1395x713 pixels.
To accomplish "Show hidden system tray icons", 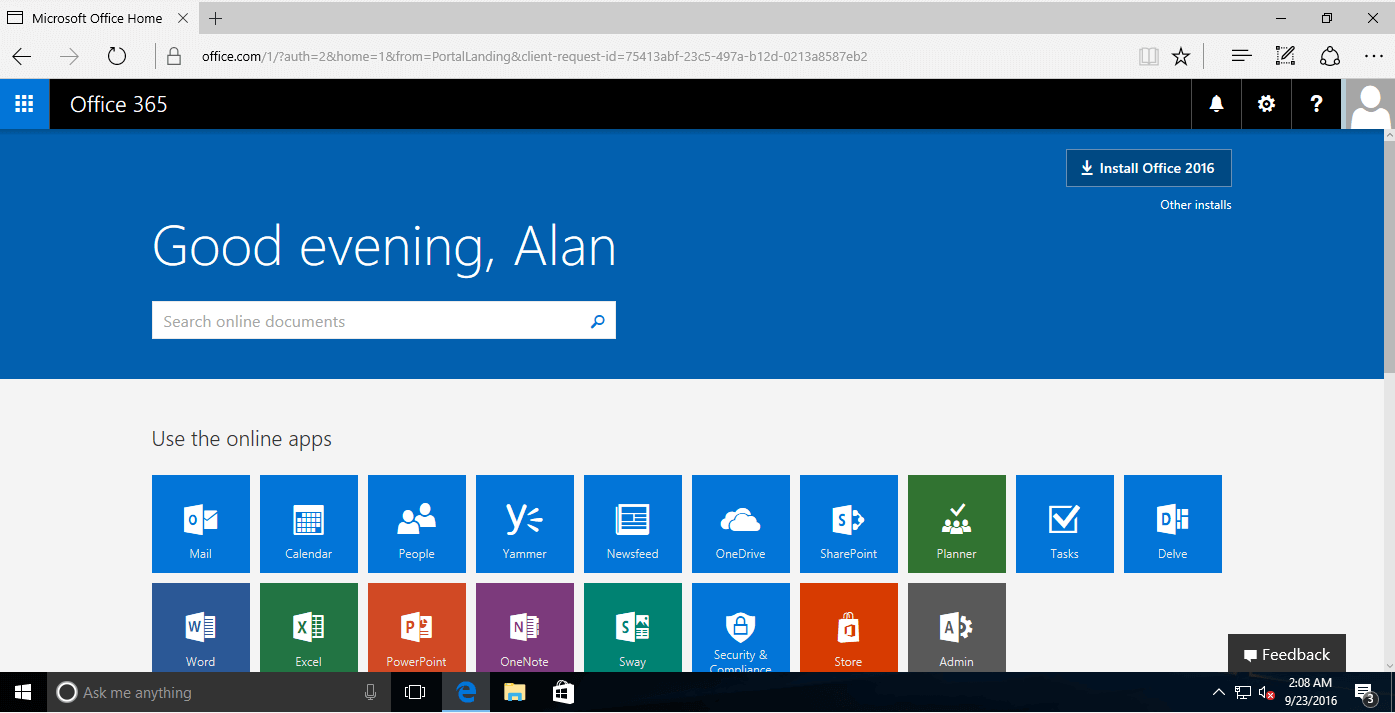I will [x=1218, y=692].
